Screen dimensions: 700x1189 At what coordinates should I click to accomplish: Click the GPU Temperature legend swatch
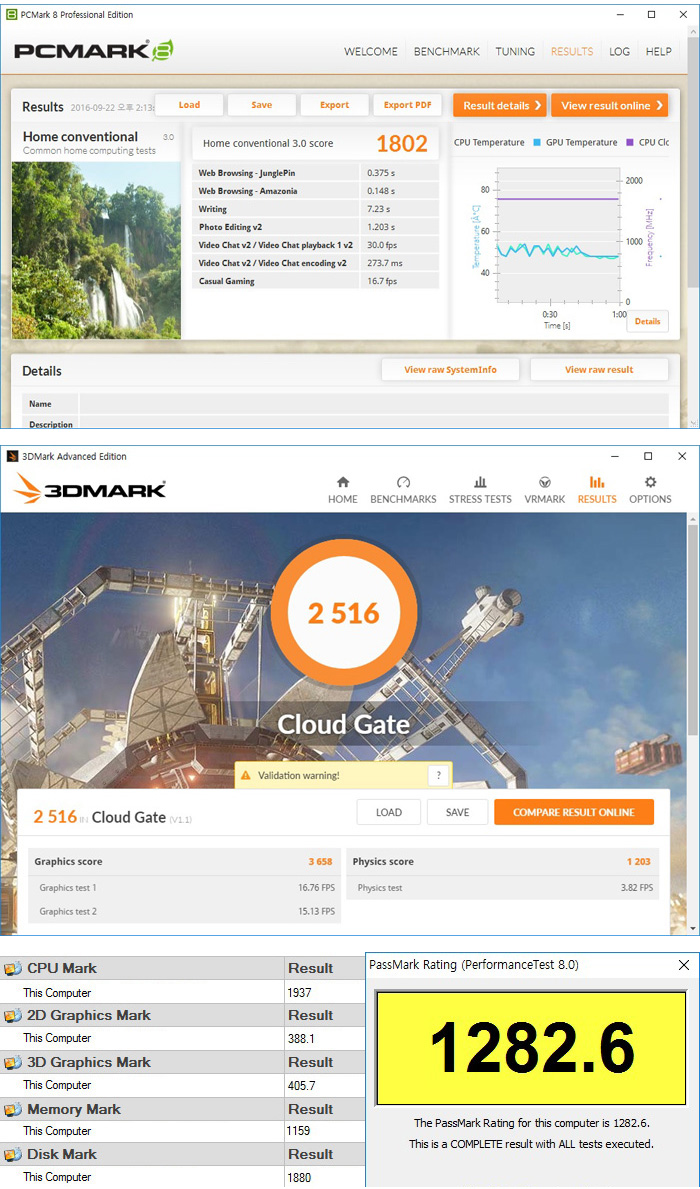click(538, 143)
